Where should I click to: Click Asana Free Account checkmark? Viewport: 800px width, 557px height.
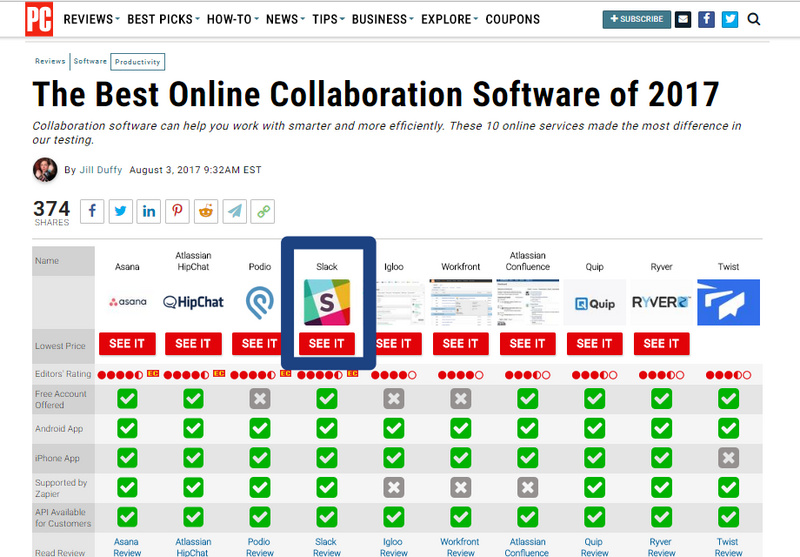click(x=127, y=399)
